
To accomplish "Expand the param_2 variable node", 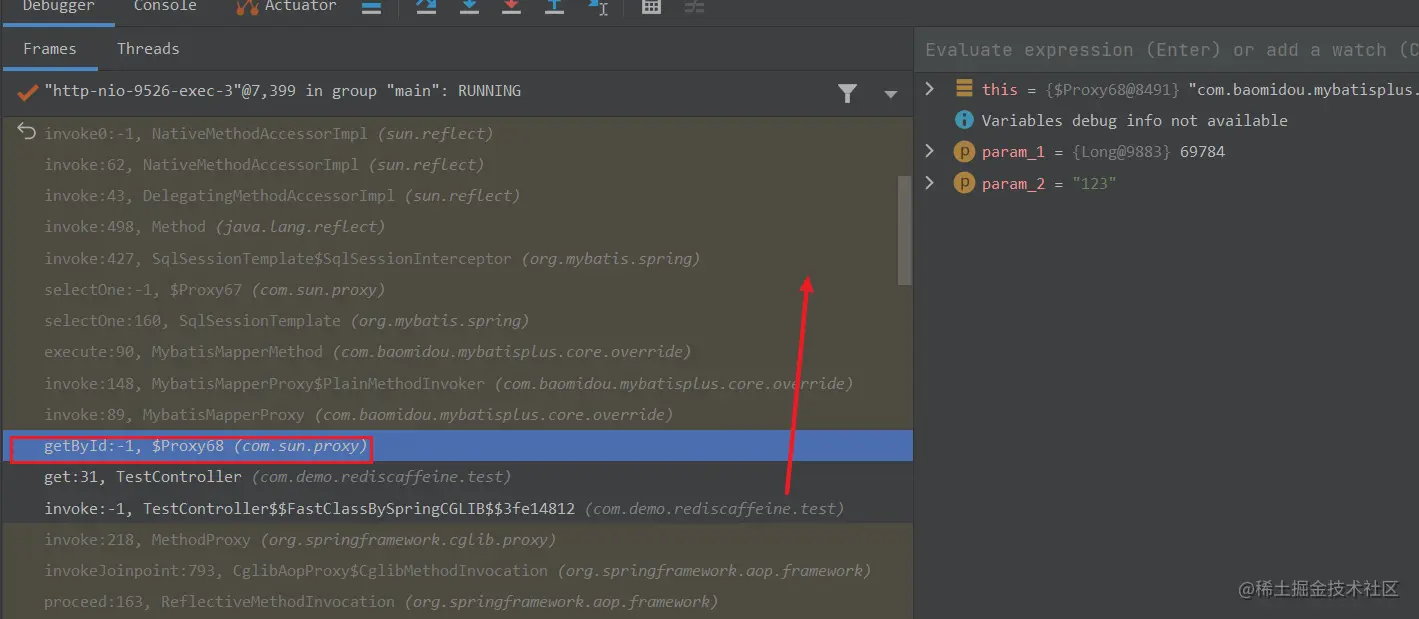I will click(929, 183).
